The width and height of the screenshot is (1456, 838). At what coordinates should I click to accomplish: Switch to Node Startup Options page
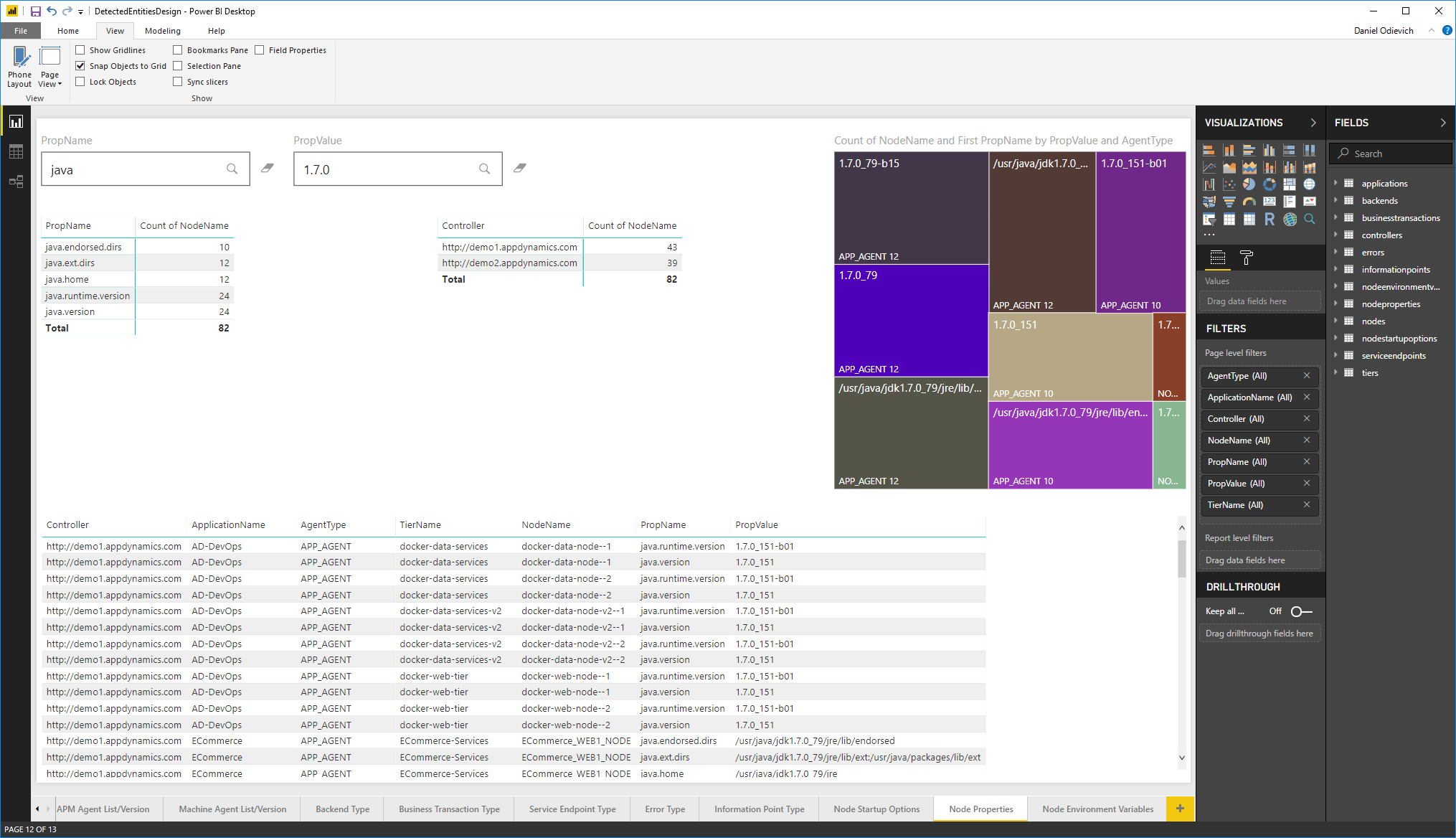[x=876, y=809]
